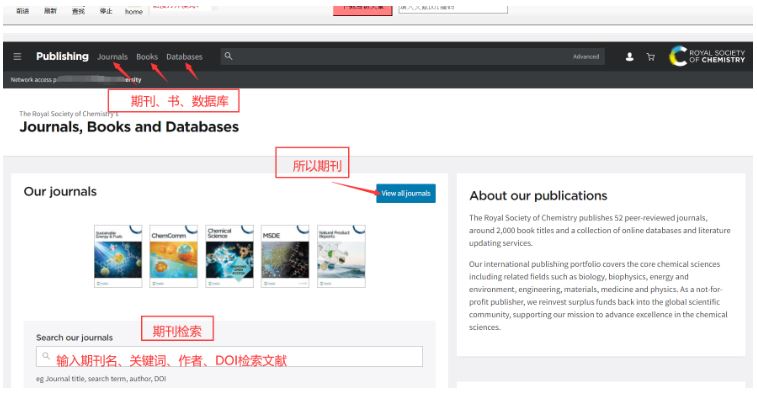Select the About our publications heading
Image resolution: width=757 pixels, height=398 pixels.
[x=538, y=196]
